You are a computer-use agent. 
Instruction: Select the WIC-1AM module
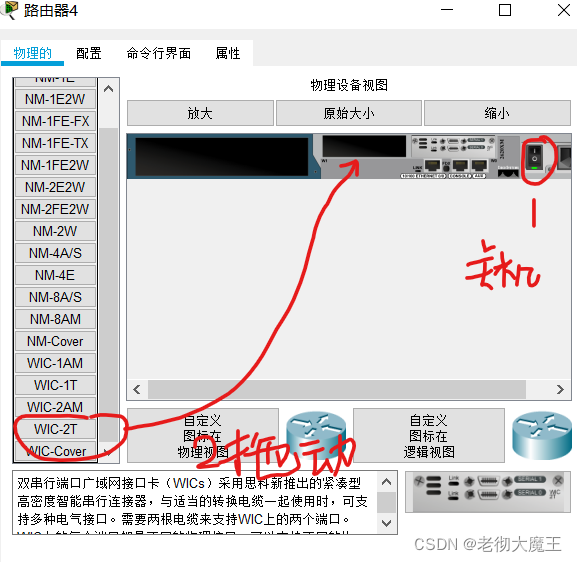click(x=55, y=363)
